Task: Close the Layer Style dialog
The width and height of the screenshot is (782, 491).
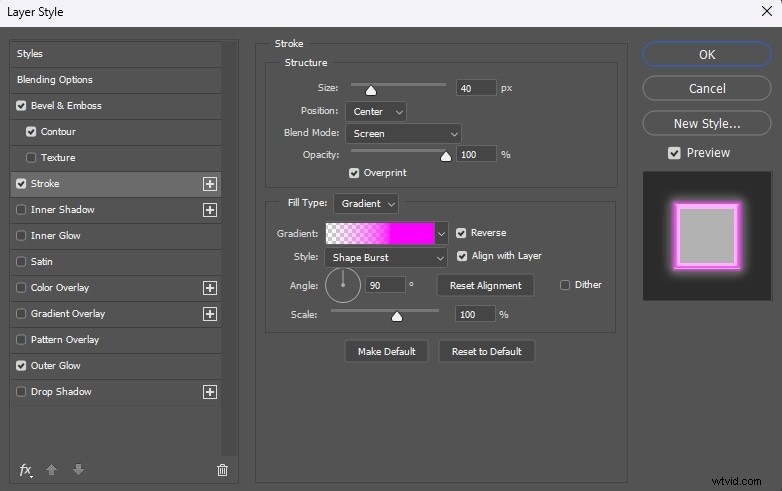Action: click(x=767, y=11)
